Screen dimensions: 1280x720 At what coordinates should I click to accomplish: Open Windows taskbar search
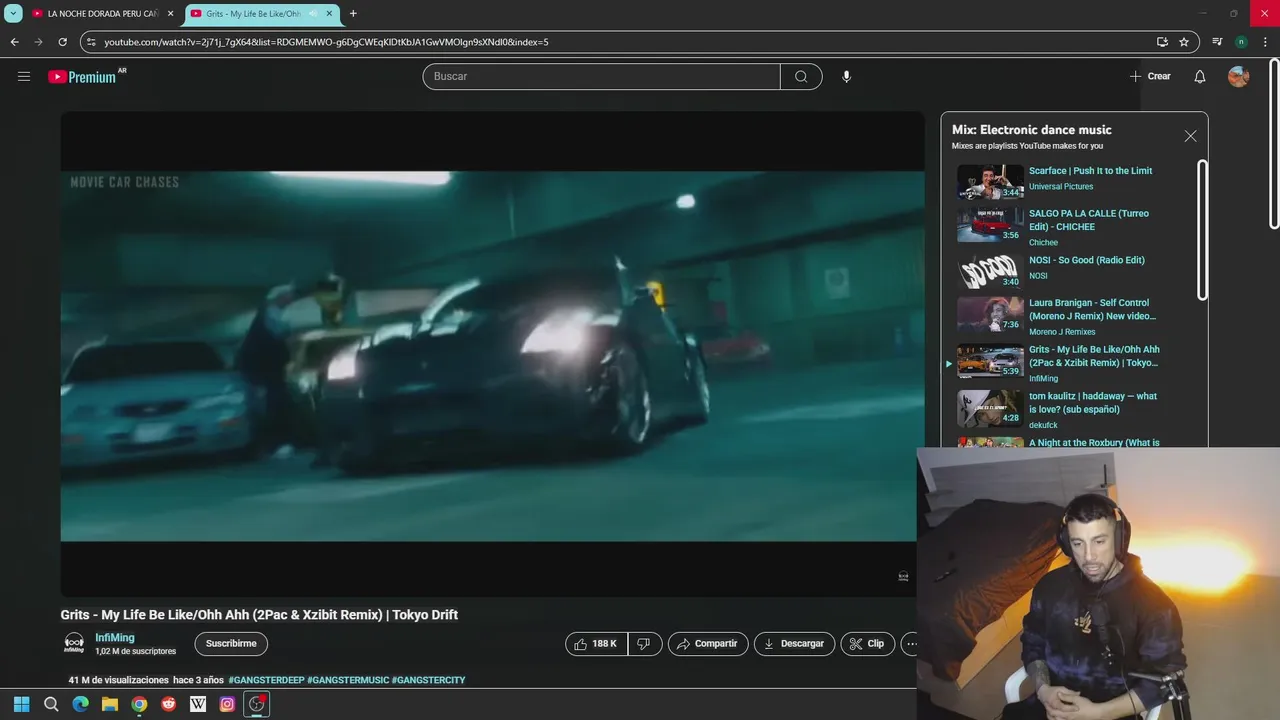pos(51,704)
